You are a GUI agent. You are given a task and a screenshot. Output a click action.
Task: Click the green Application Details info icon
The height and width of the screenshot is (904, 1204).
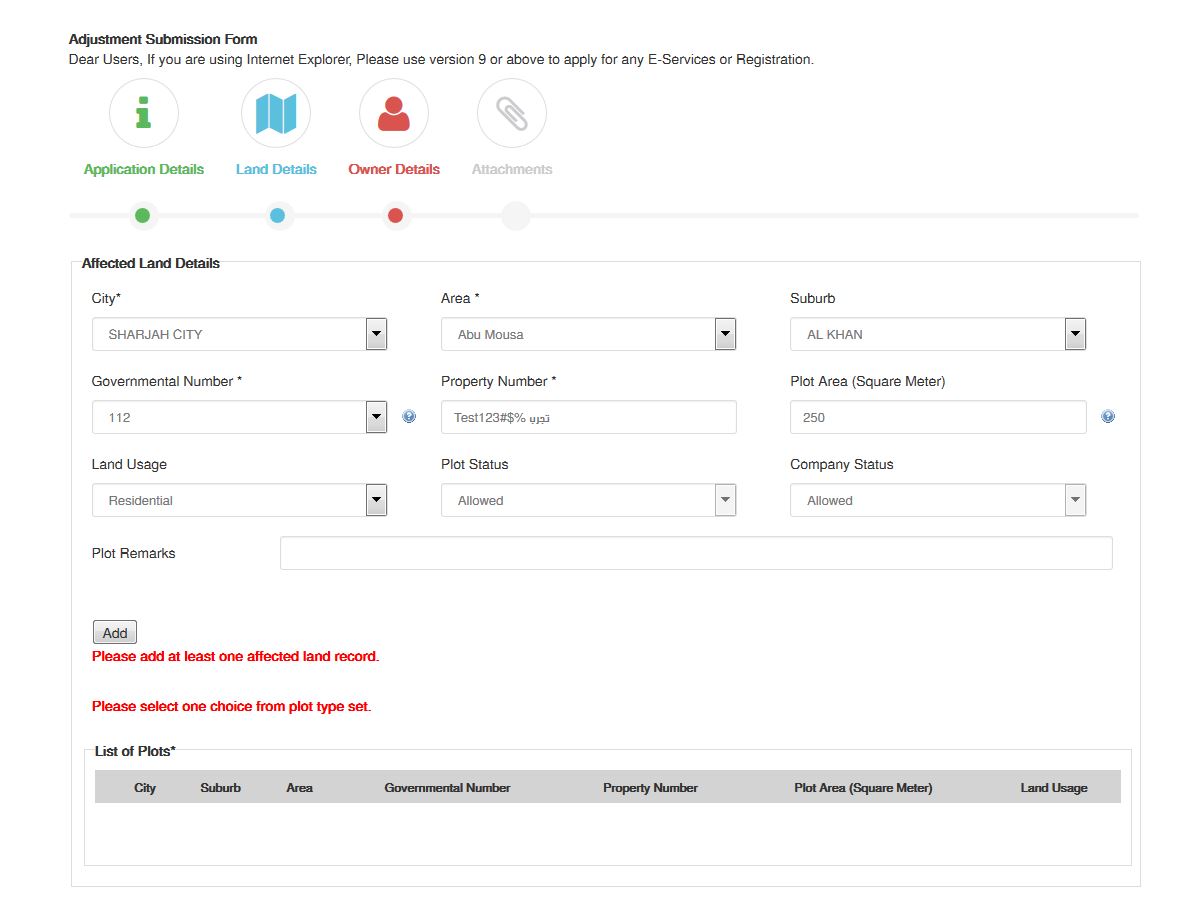click(144, 113)
